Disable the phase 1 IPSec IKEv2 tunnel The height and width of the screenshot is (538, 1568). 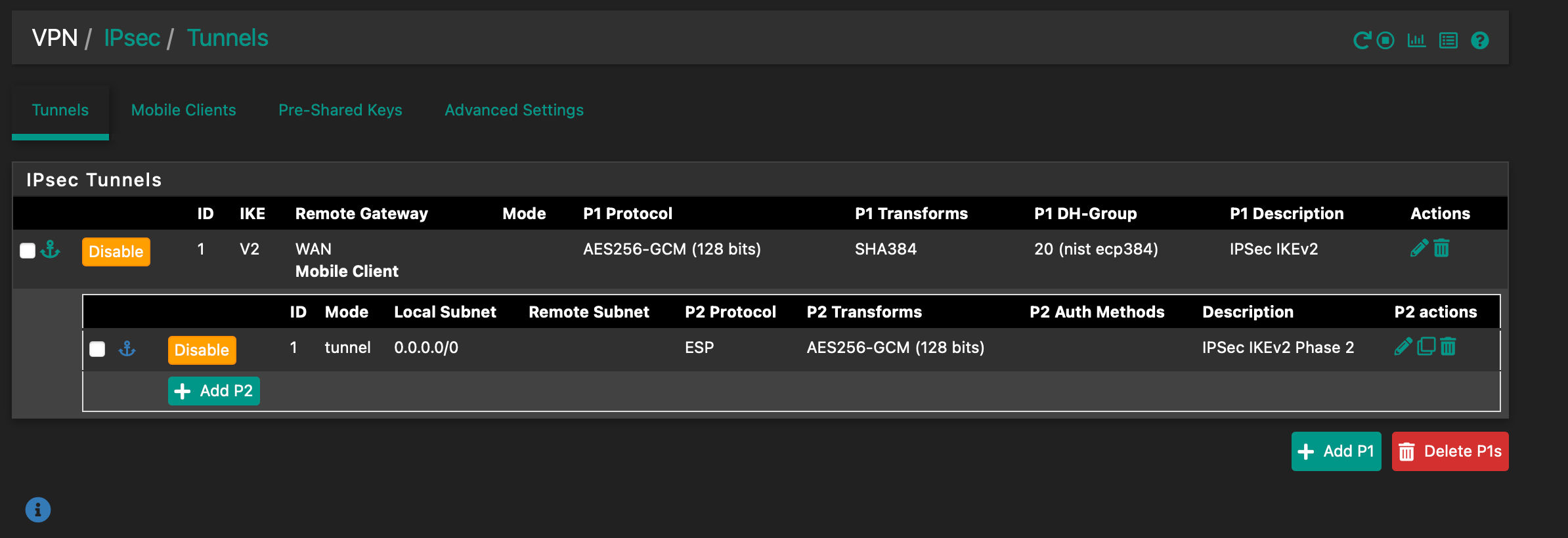[x=116, y=252]
